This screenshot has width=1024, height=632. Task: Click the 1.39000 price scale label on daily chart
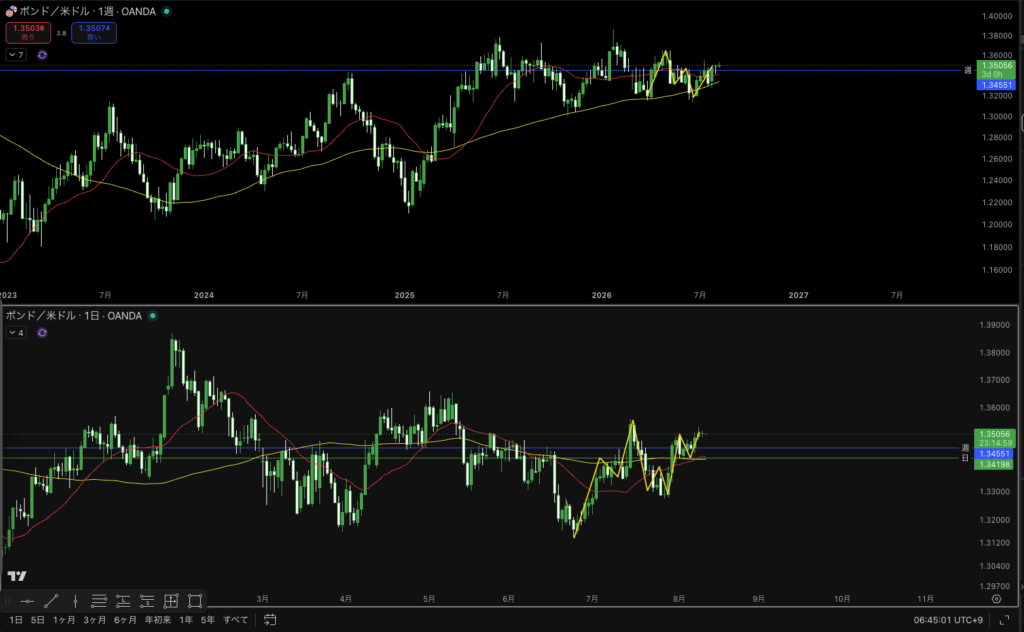(994, 324)
